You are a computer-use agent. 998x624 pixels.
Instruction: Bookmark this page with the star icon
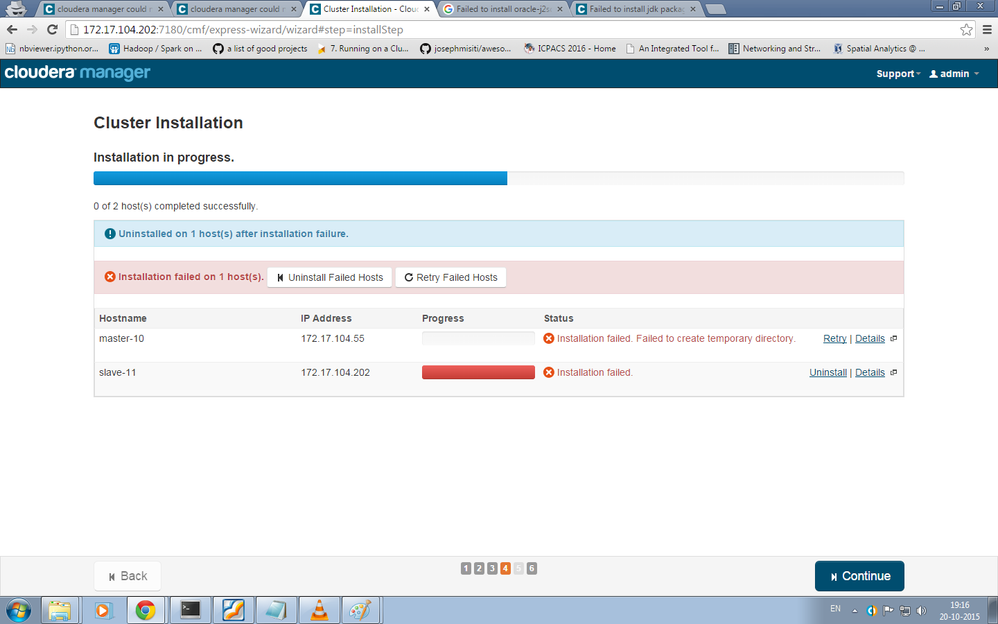pyautogui.click(x=966, y=30)
